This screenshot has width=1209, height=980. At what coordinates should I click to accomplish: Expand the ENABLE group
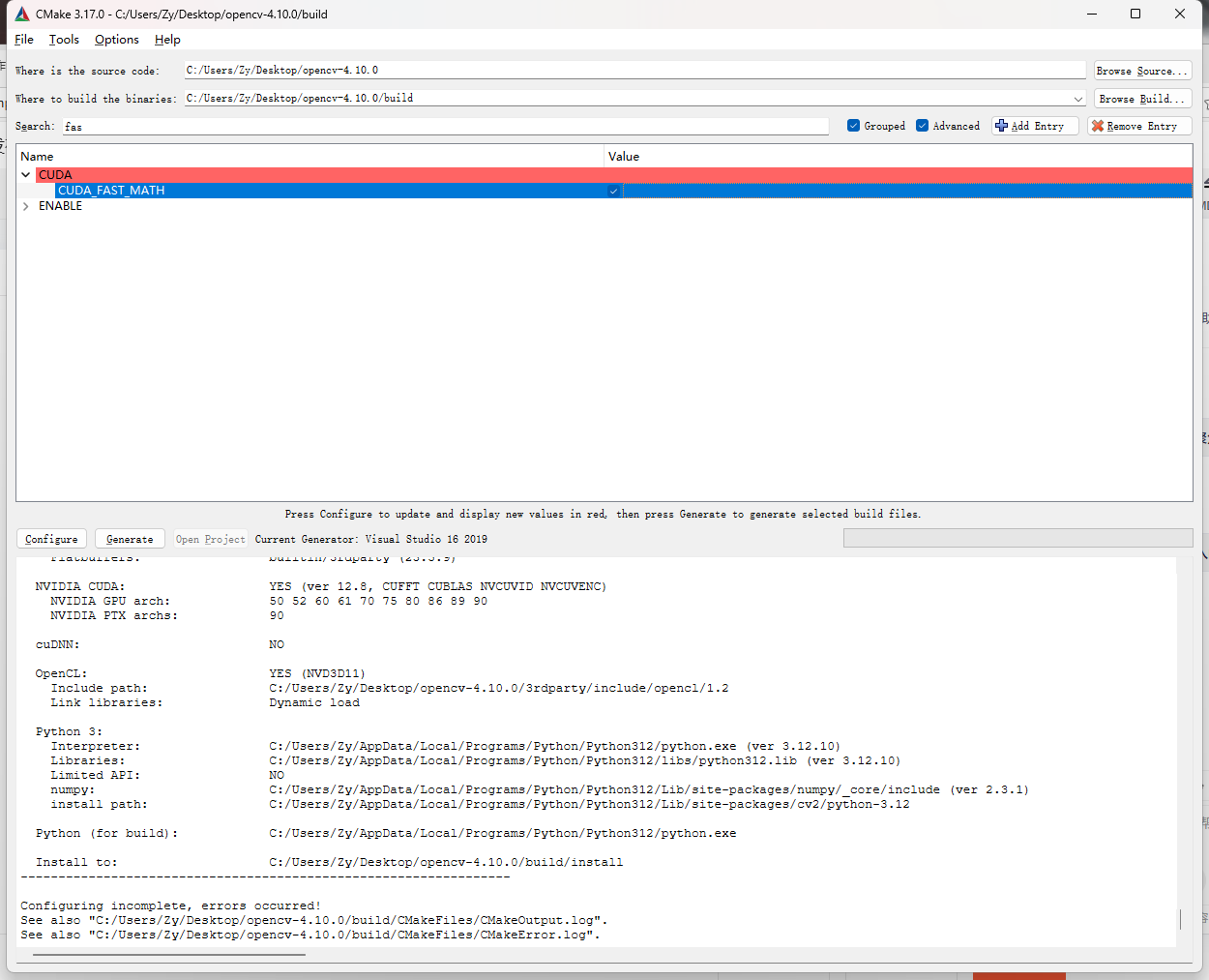pos(25,206)
